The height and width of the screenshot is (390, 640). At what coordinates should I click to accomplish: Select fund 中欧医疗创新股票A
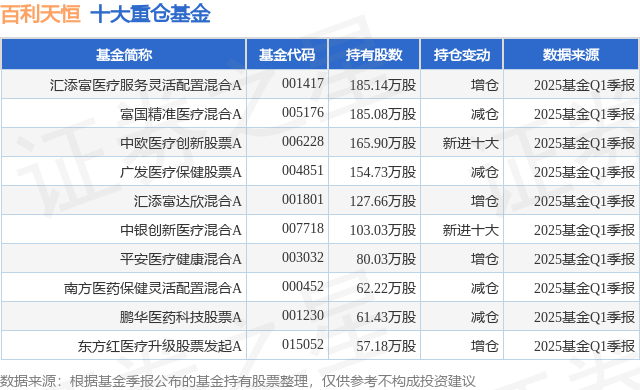click(181, 143)
